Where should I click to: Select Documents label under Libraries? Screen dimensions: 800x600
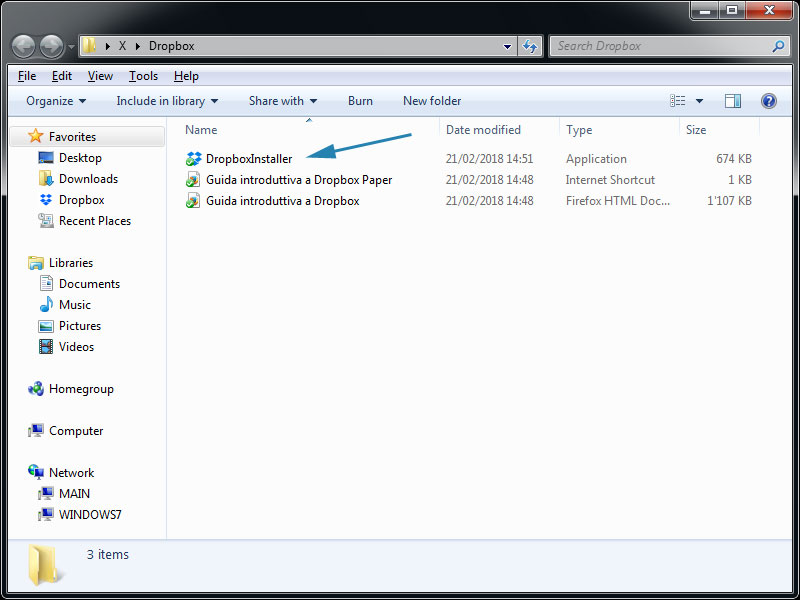pos(89,284)
